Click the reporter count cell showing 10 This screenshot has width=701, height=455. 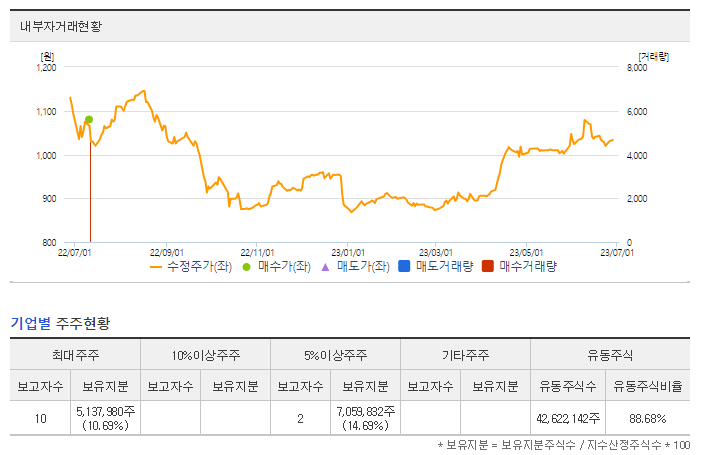coord(40,419)
